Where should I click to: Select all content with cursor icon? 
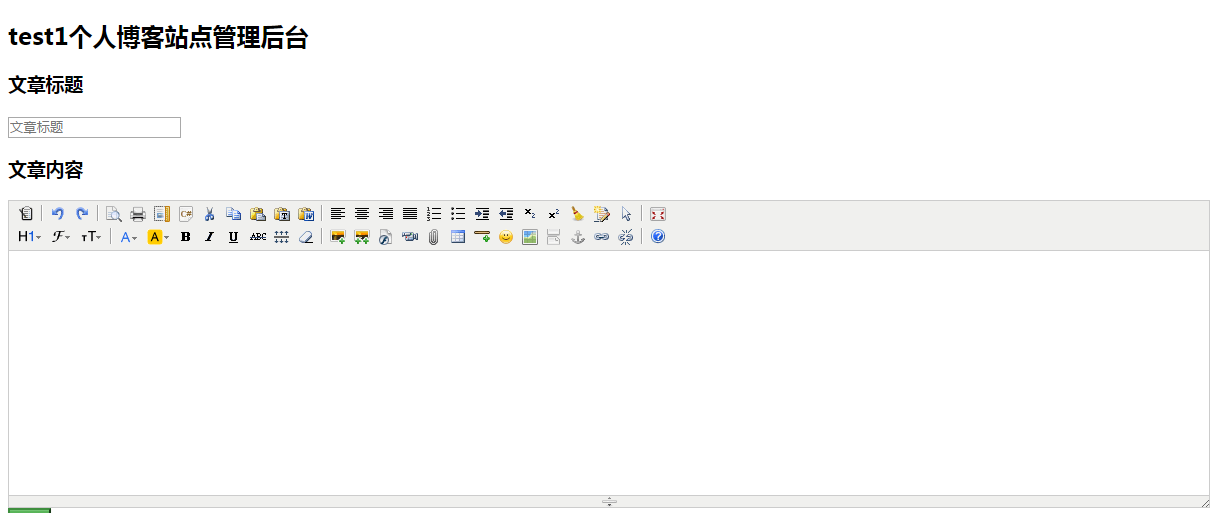pyautogui.click(x=626, y=213)
